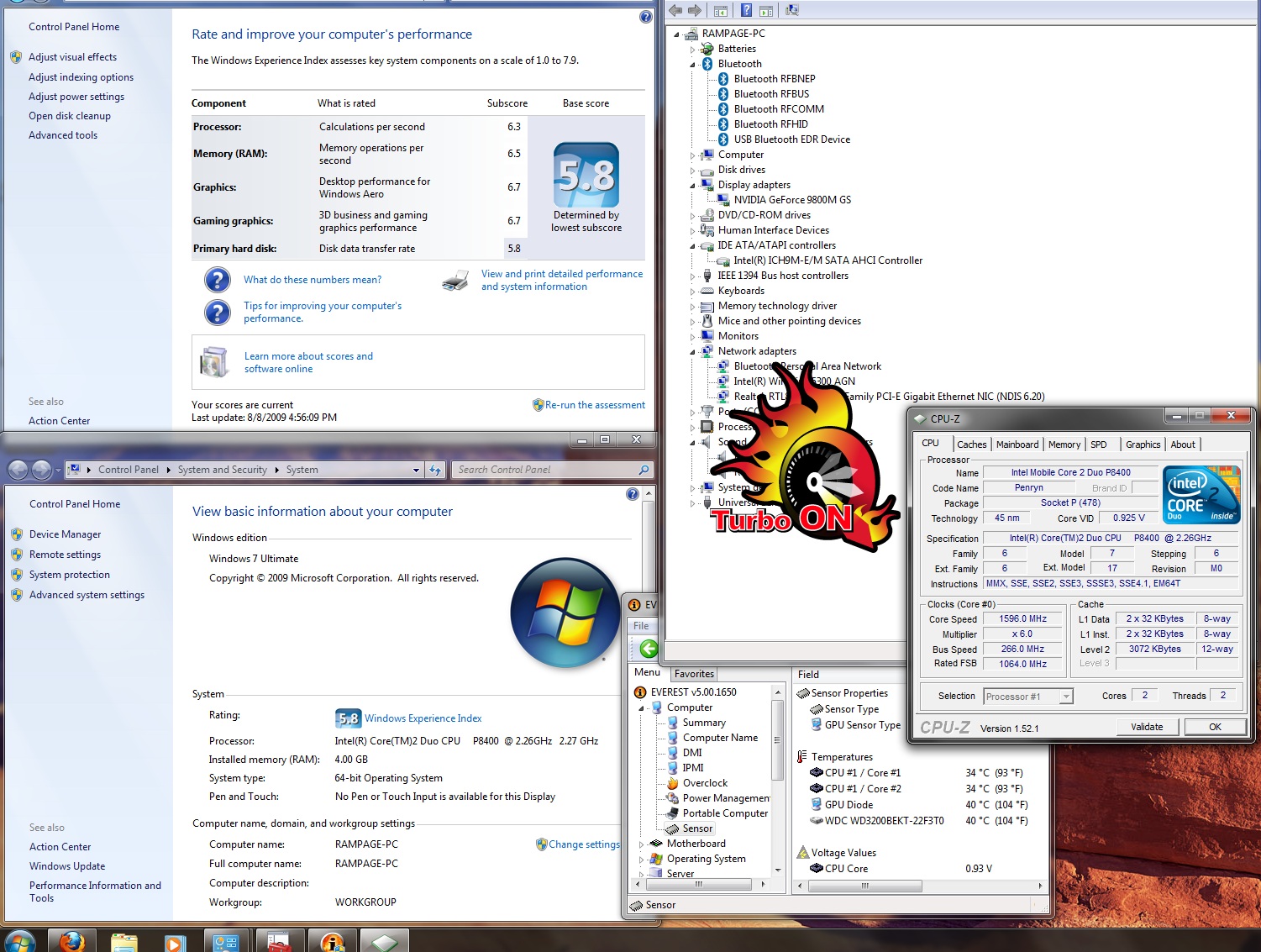
Task: Click the magnifier icon in the Control Panel search box
Action: click(x=644, y=470)
